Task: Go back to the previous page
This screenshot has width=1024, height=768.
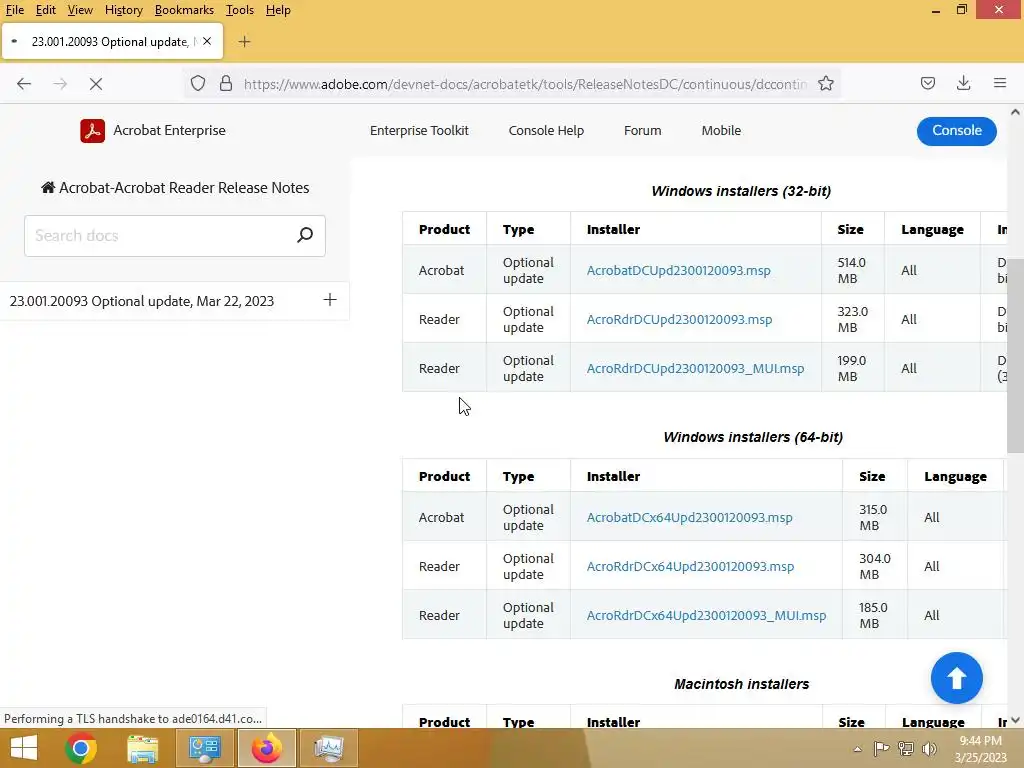Action: [x=24, y=84]
